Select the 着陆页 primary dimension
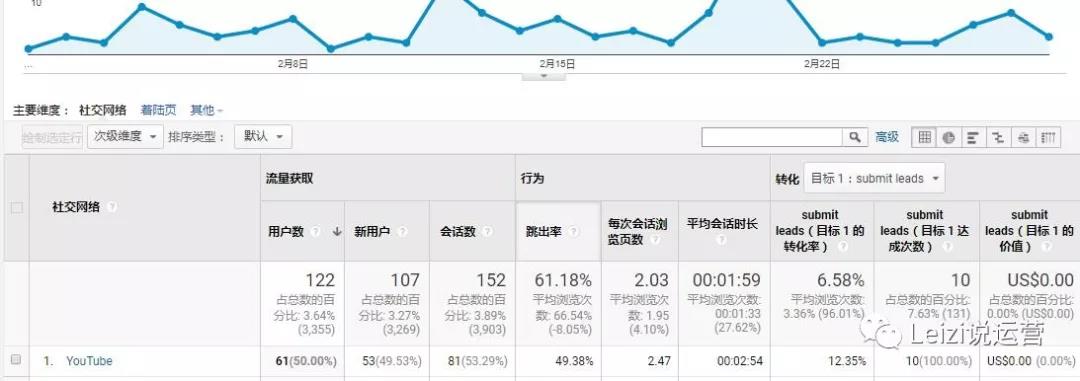Image resolution: width=1080 pixels, height=381 pixels. (158, 110)
